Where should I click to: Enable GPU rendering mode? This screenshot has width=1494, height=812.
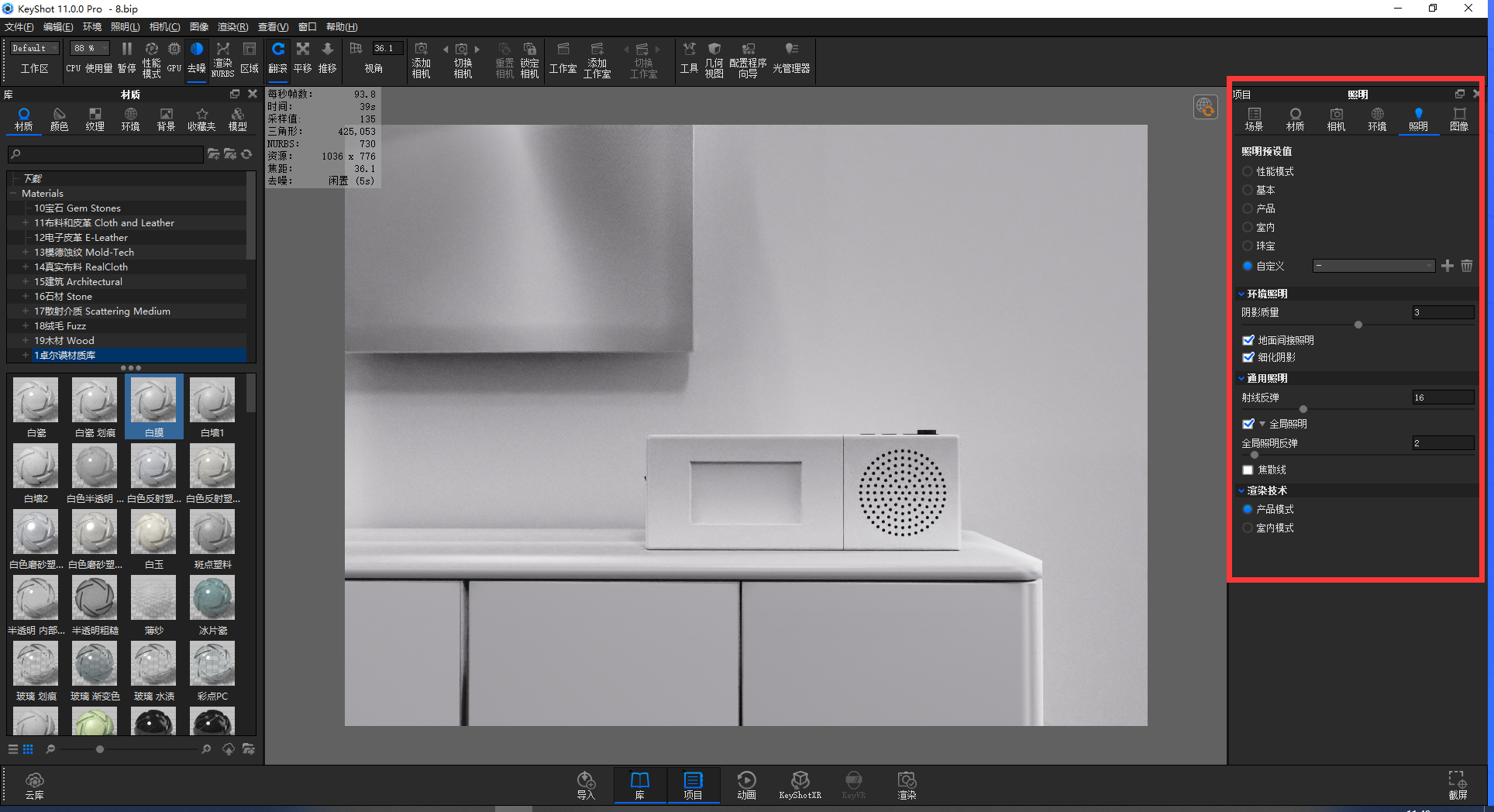pyautogui.click(x=174, y=58)
